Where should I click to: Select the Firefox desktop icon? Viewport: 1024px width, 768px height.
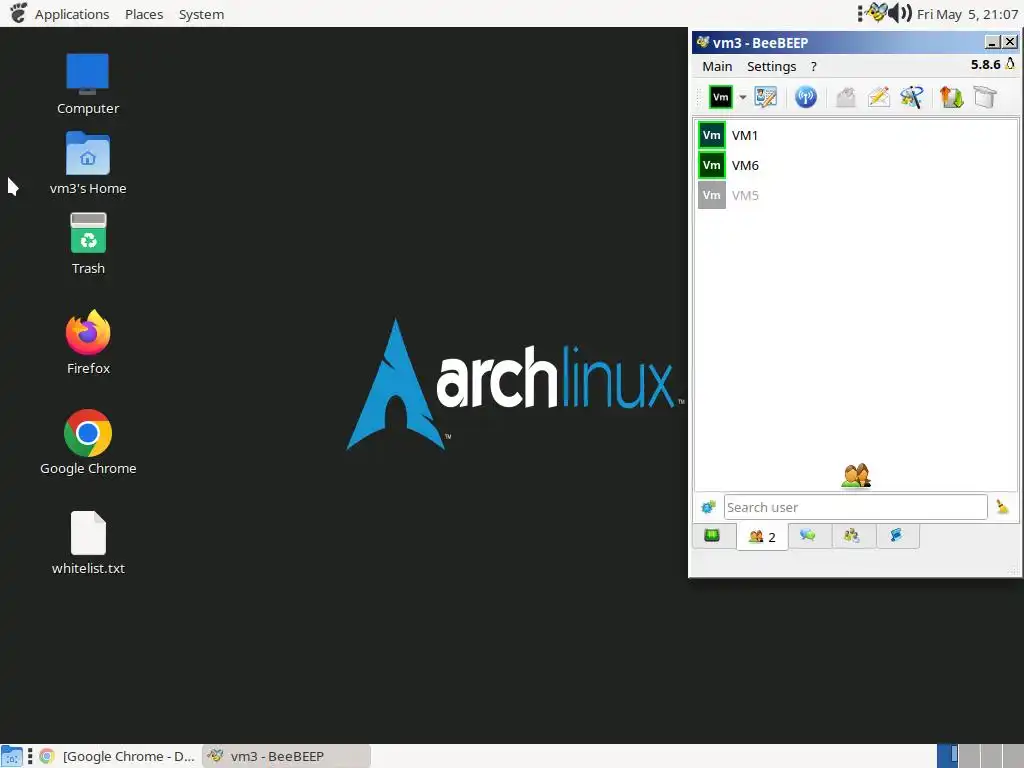[x=88, y=342]
